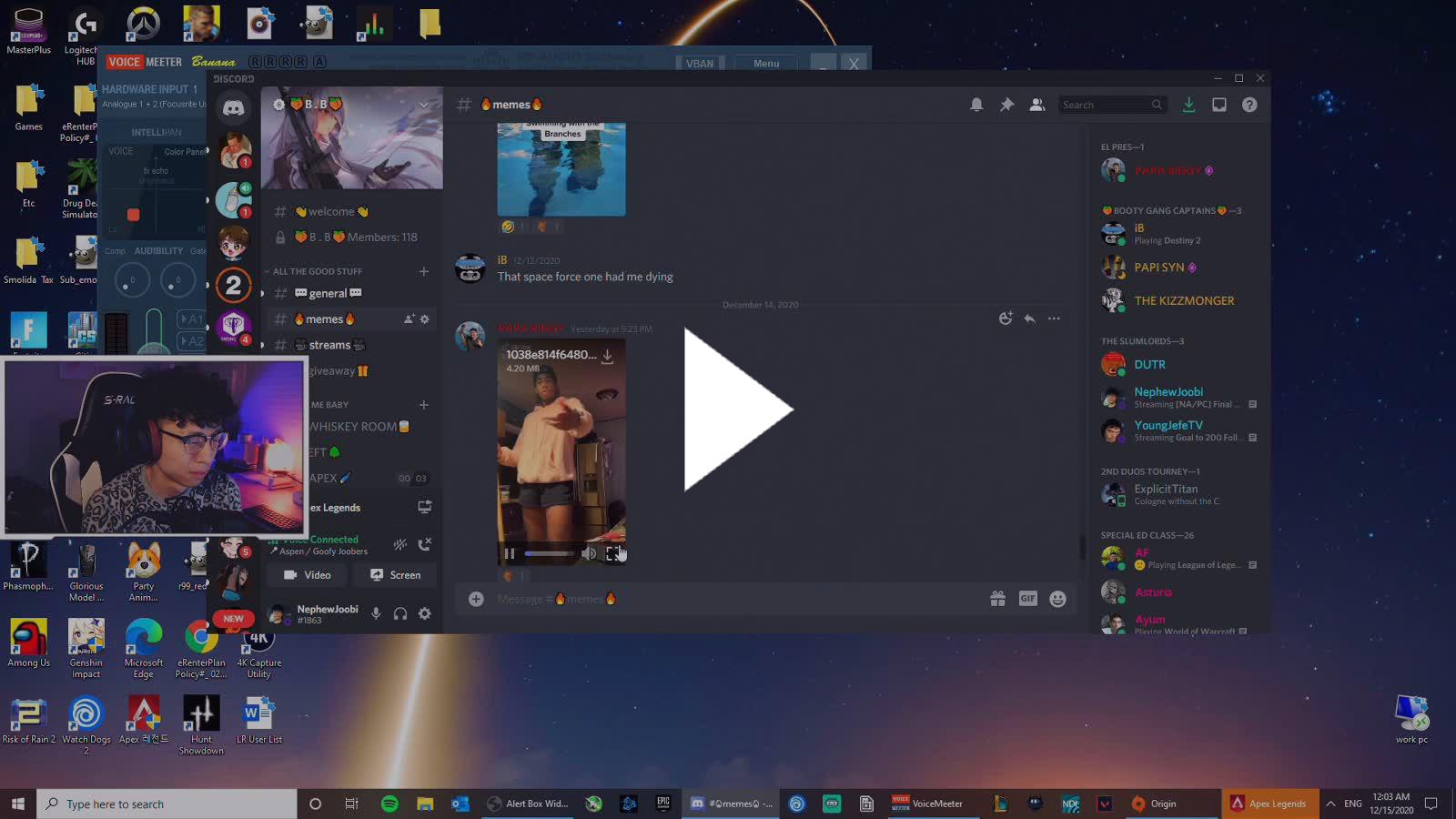Toggle the member list panel
The width and height of the screenshot is (1456, 819).
pyautogui.click(x=1036, y=105)
